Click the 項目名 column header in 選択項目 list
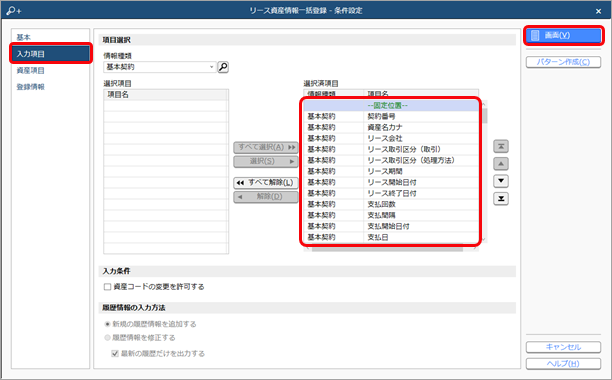 166,95
